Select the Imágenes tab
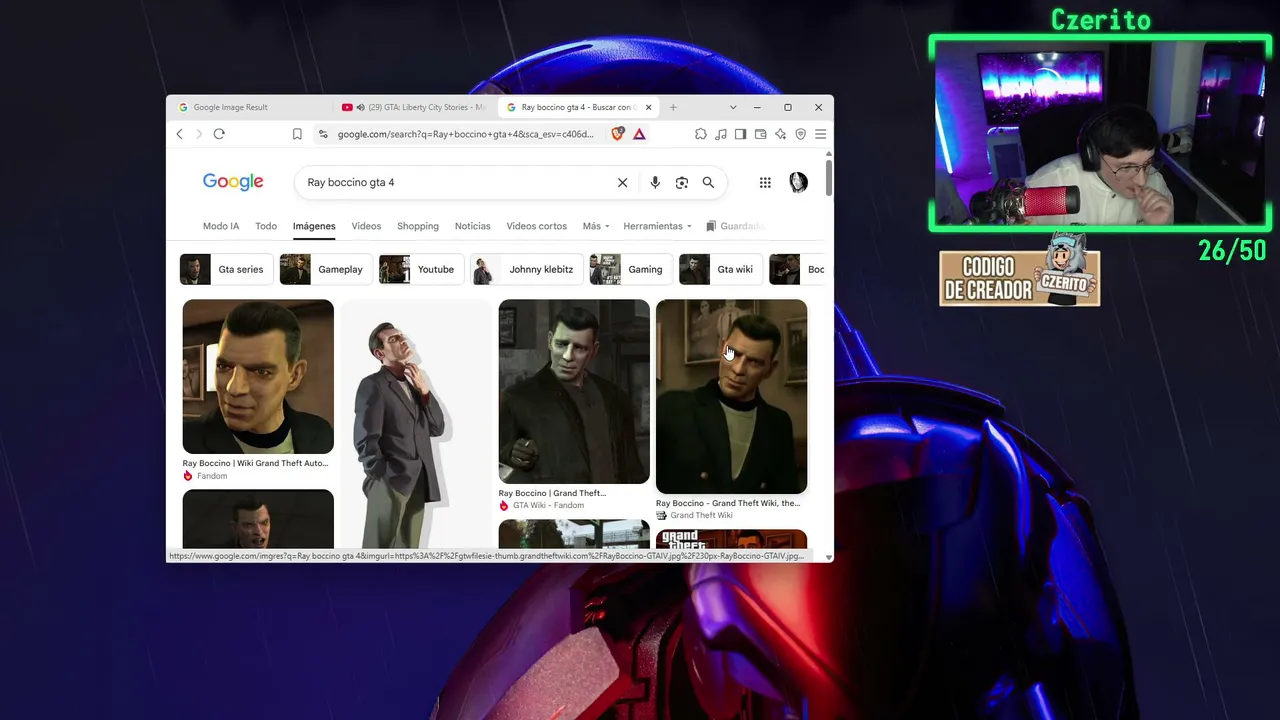Viewport: 1280px width, 720px height. (x=314, y=226)
